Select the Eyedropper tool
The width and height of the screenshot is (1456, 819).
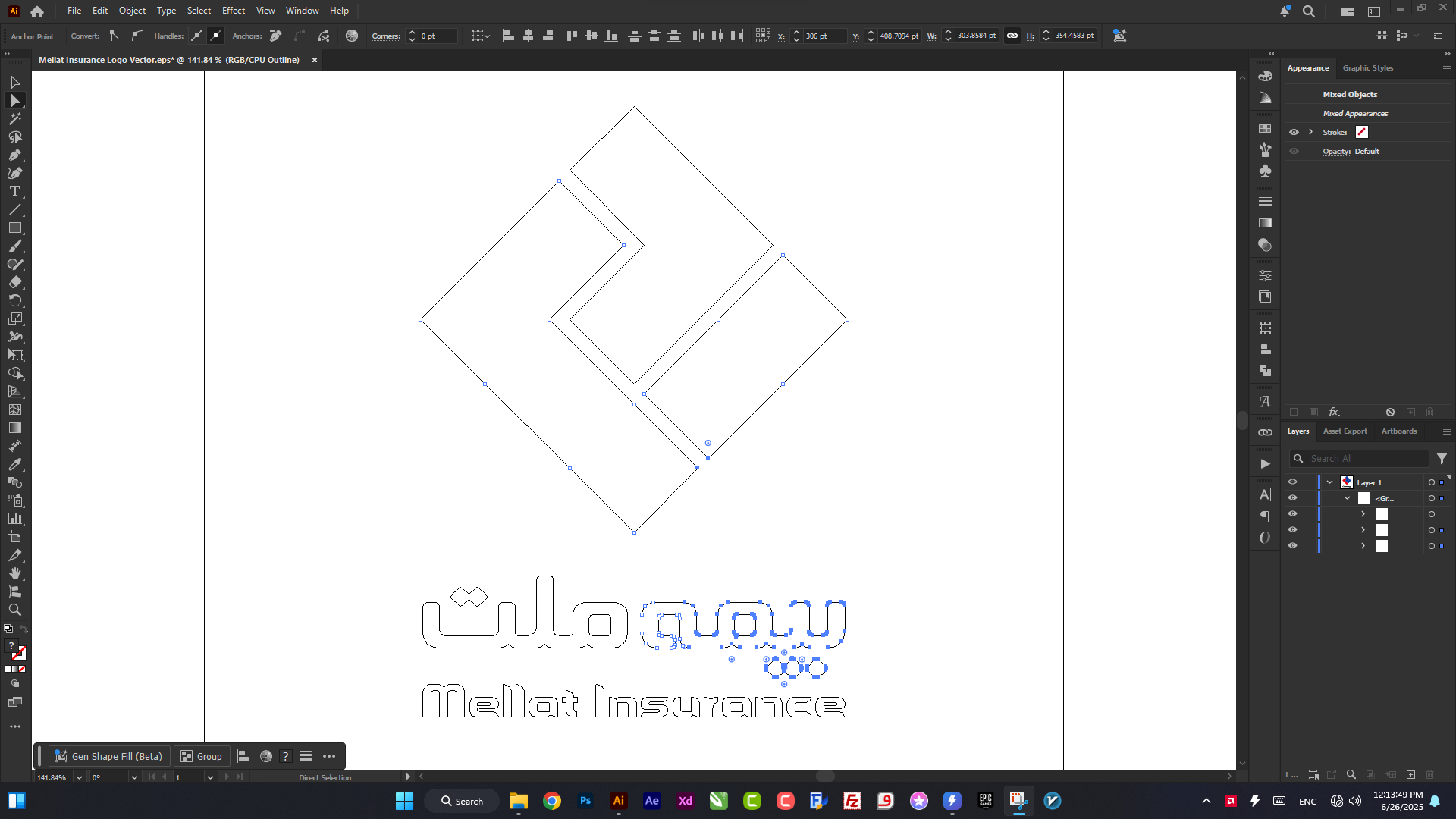pyautogui.click(x=15, y=464)
